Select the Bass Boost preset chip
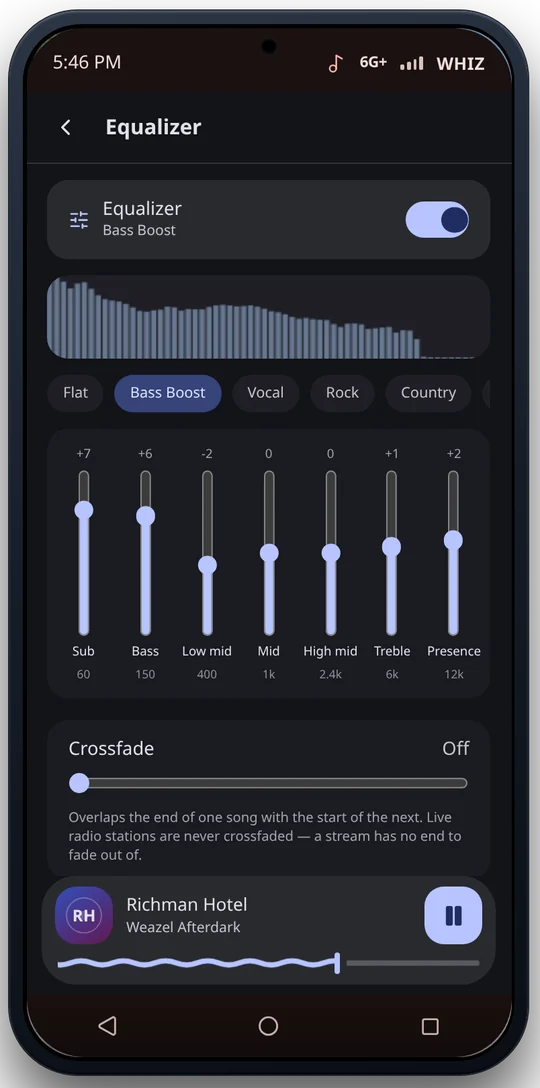The width and height of the screenshot is (540, 1088). pos(168,393)
